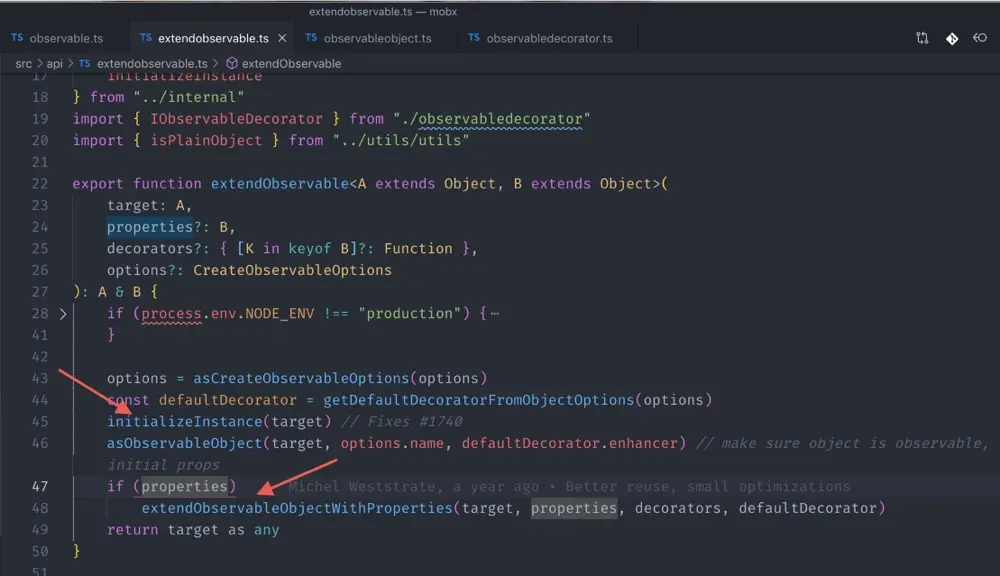This screenshot has width=1000, height=576.
Task: Click extendObservableObjectWithProperties on line 48
Action: [x=297, y=508]
